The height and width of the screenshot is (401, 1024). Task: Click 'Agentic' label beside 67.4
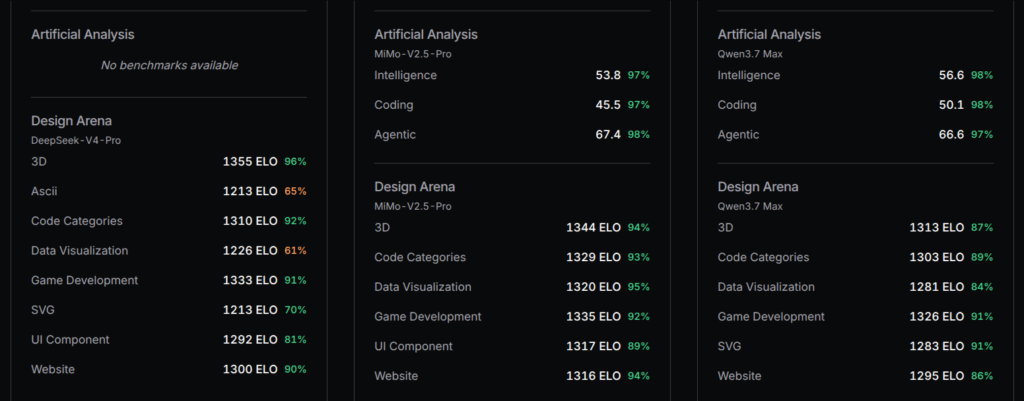pos(395,135)
